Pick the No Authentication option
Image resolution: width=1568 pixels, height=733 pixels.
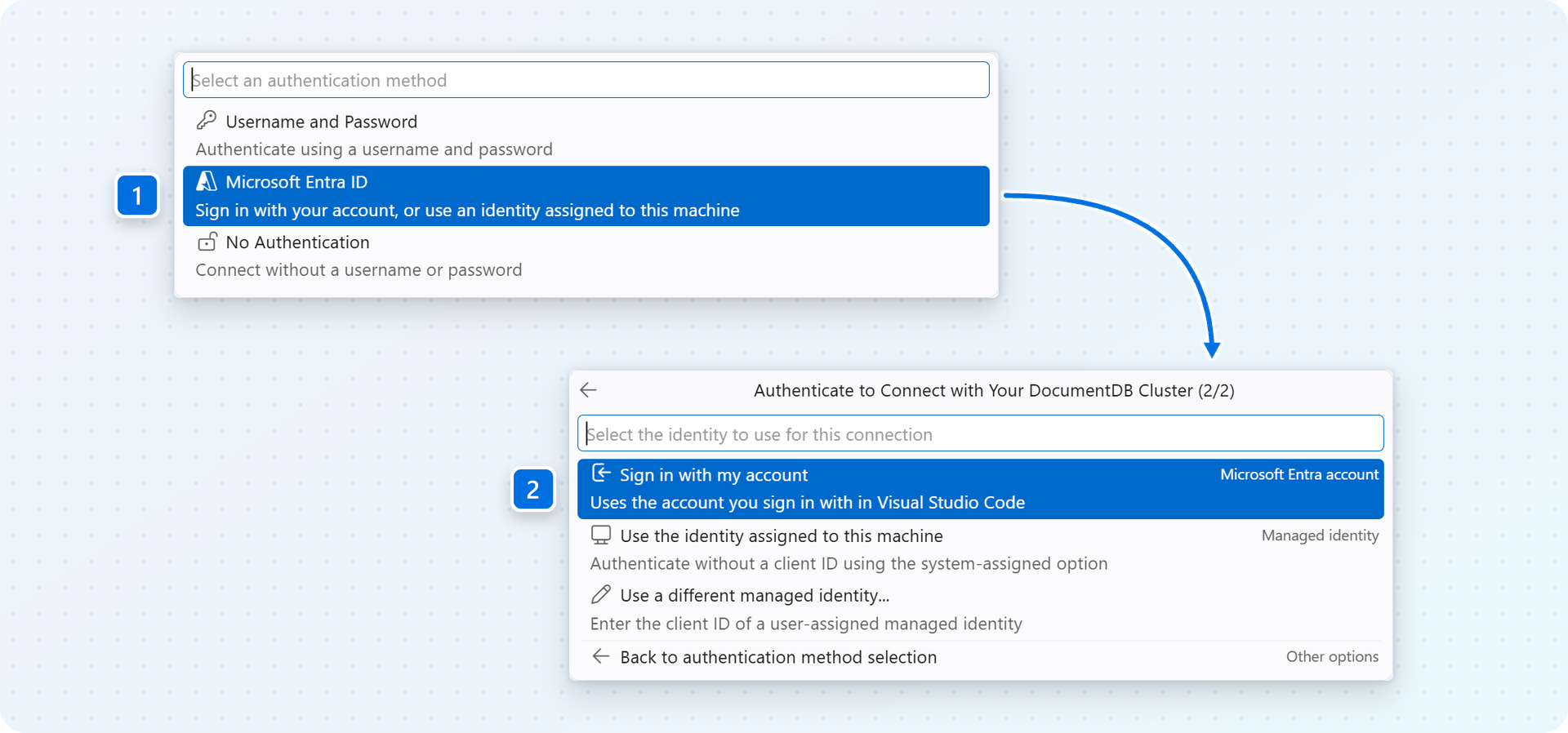586,256
